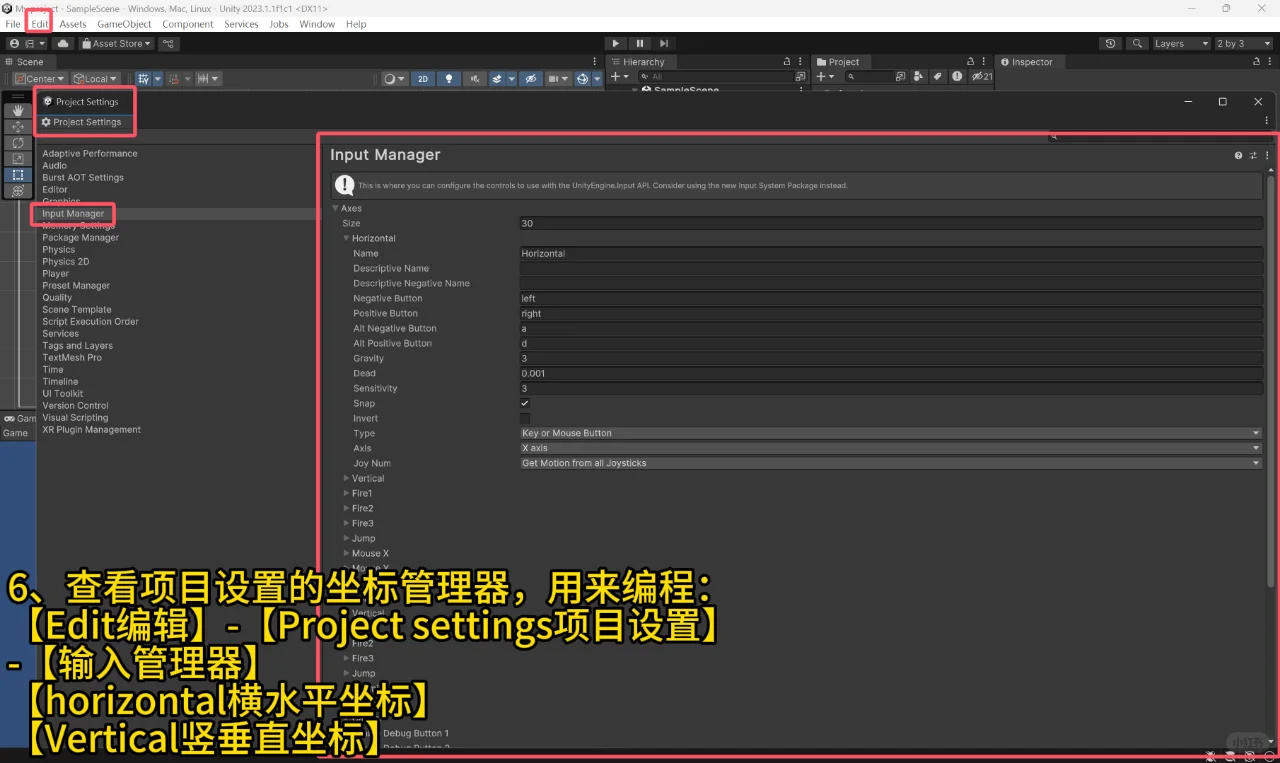
Task: Click the preset icon in the Input Manager header
Action: [x=1252, y=155]
